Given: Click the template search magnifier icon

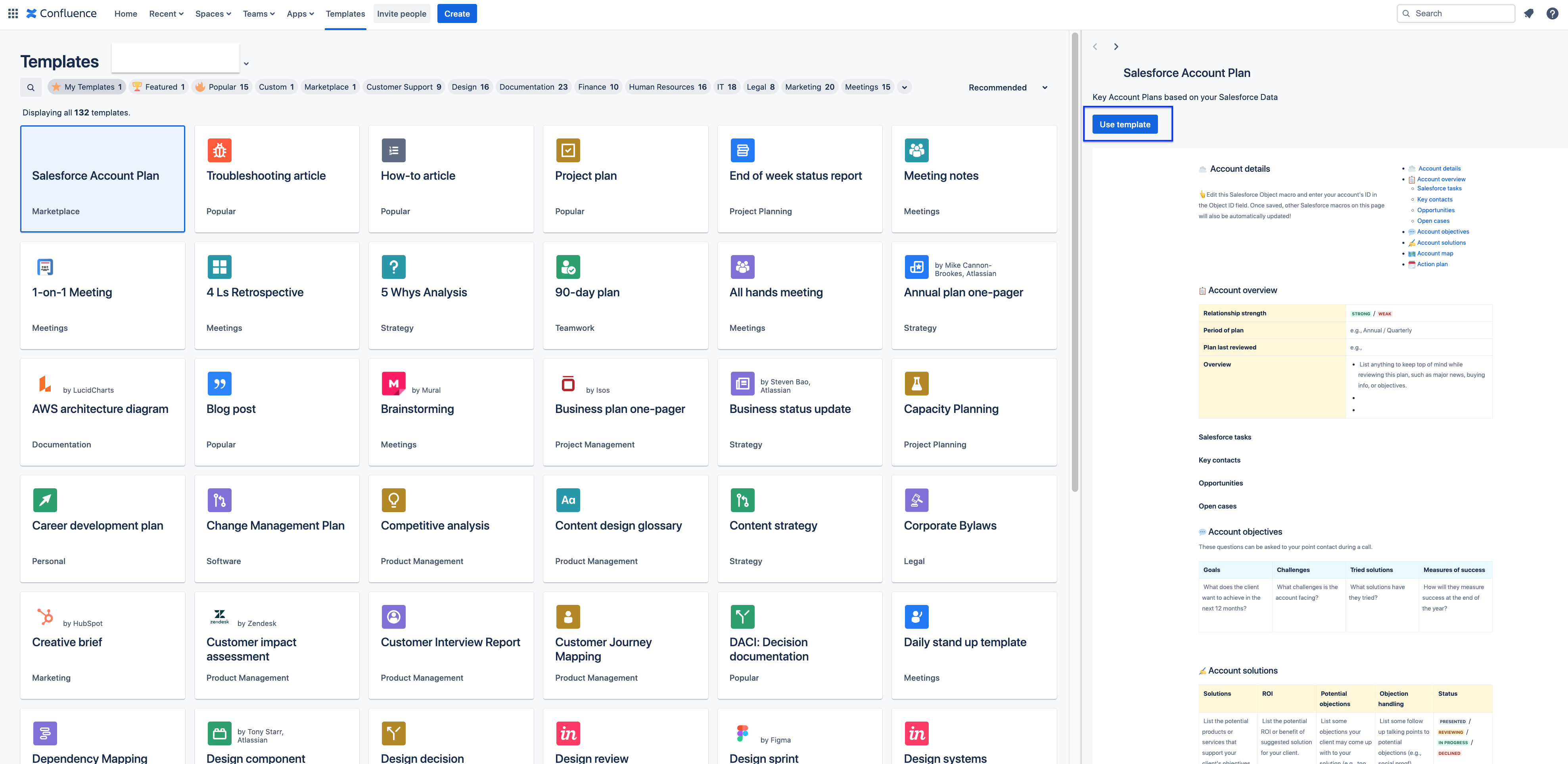Looking at the screenshot, I should [31, 88].
